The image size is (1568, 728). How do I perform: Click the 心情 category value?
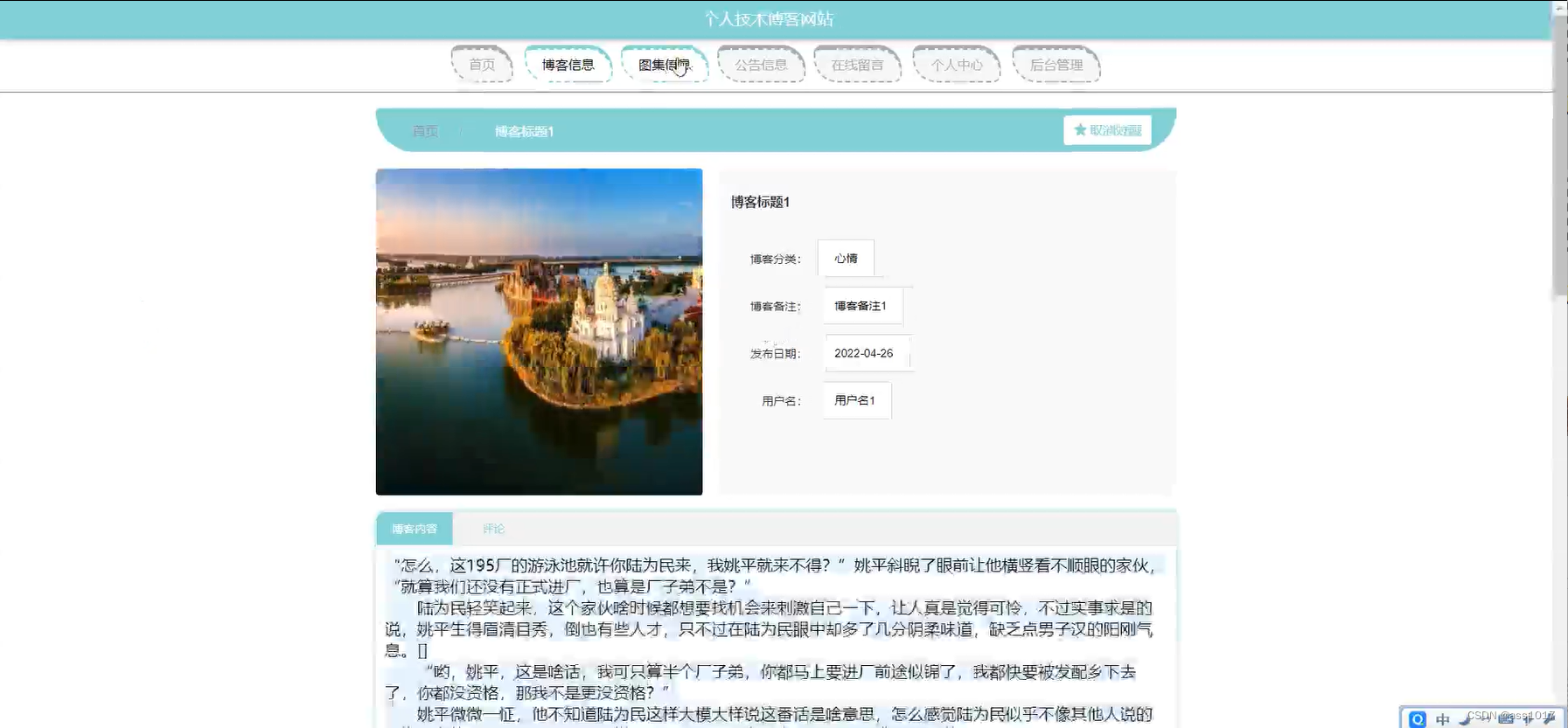pos(846,258)
